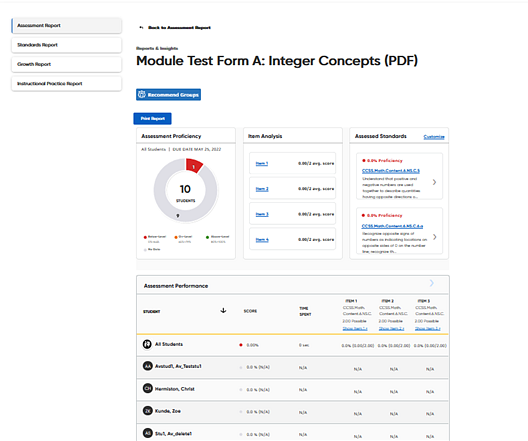
Task: Click the All Students avatar icon
Action: (x=147, y=344)
